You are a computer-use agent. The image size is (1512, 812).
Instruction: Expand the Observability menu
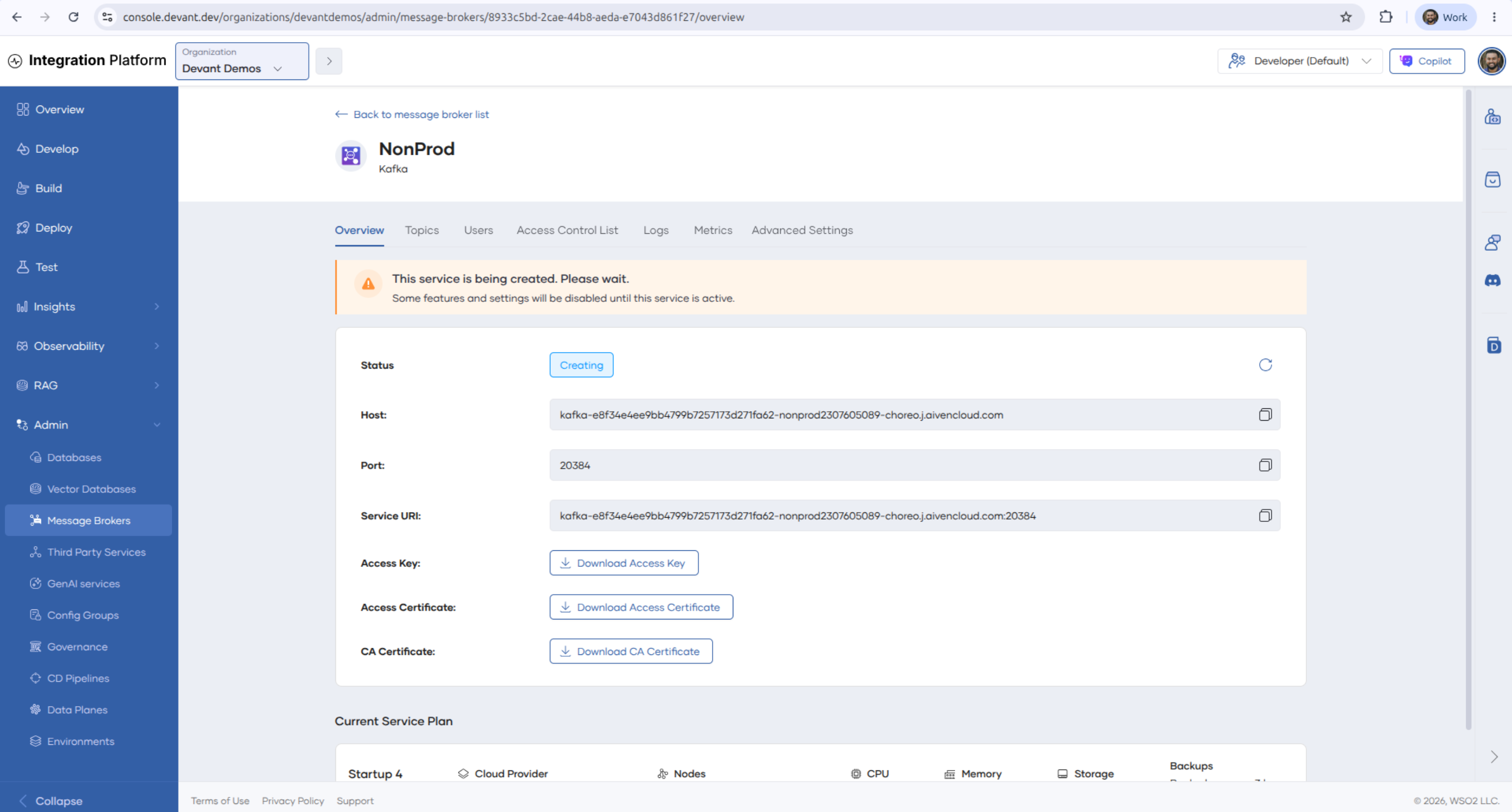click(88, 346)
